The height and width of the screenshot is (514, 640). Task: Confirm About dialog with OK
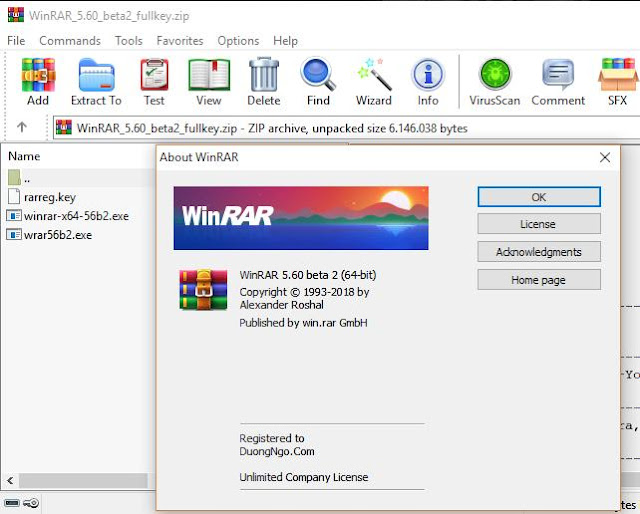coord(539,197)
